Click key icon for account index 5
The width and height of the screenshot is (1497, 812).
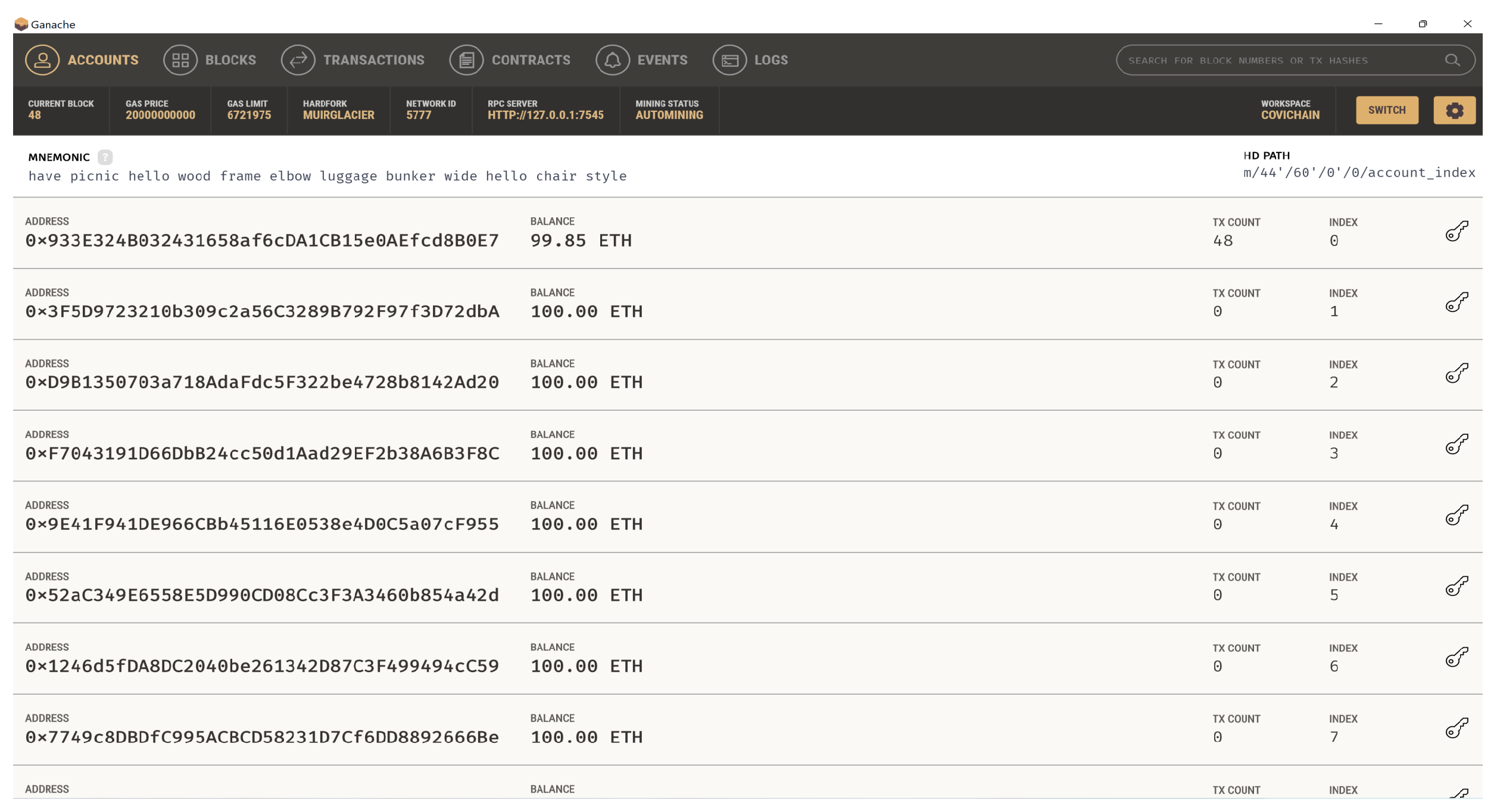pyautogui.click(x=1457, y=586)
